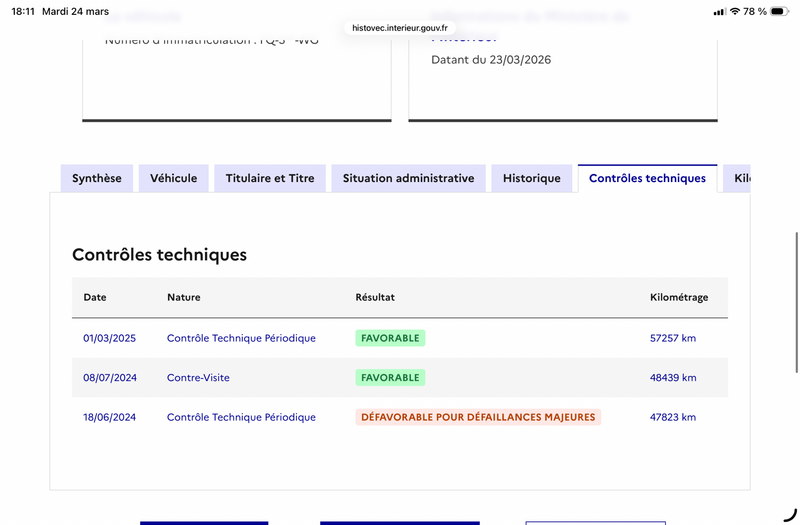Click the Date column header
The width and height of the screenshot is (800, 525).
(x=95, y=297)
